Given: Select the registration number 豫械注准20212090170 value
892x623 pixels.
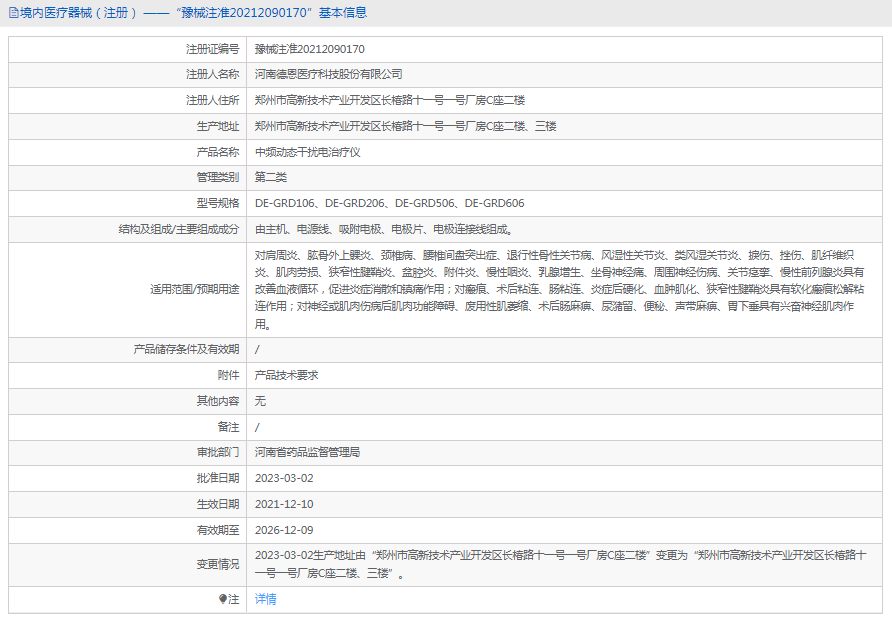Looking at the screenshot, I should (309, 49).
